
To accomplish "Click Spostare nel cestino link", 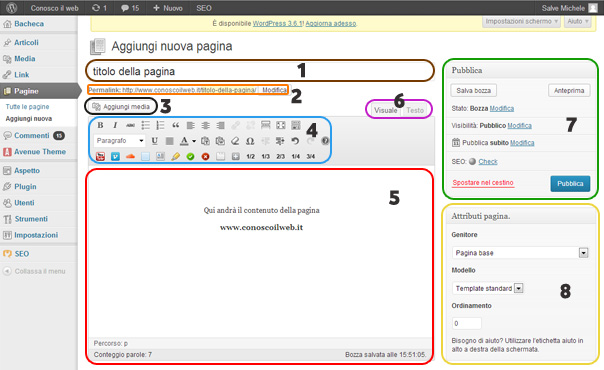I will (483, 182).
